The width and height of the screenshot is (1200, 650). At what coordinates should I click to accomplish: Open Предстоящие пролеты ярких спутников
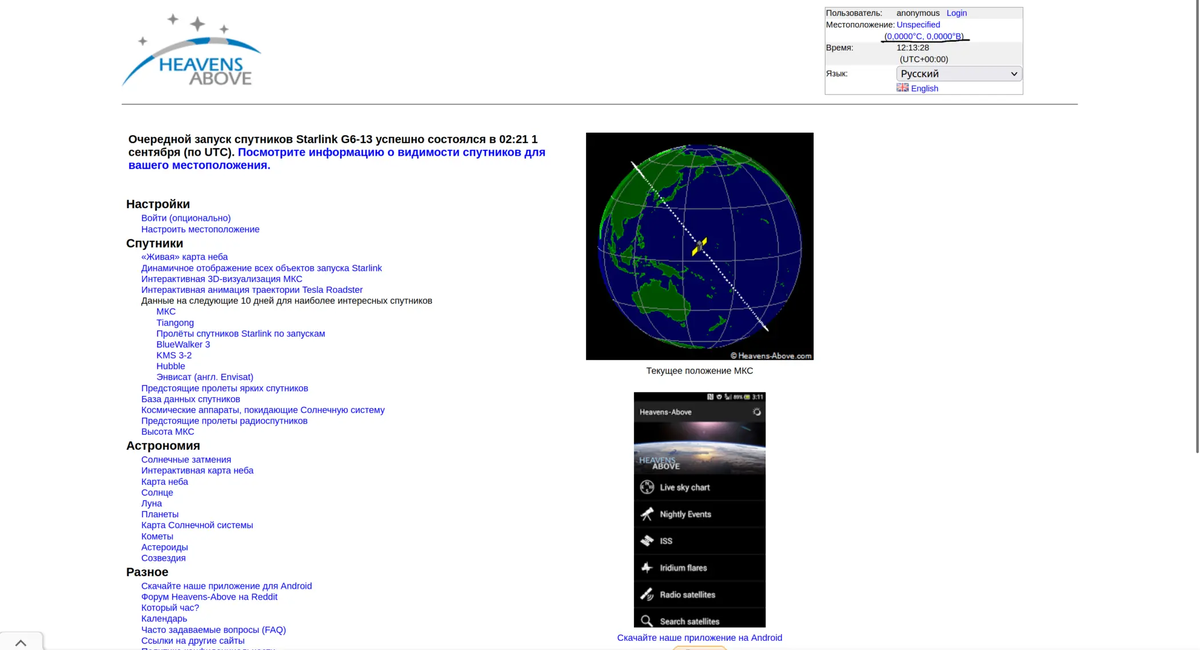(x=224, y=388)
